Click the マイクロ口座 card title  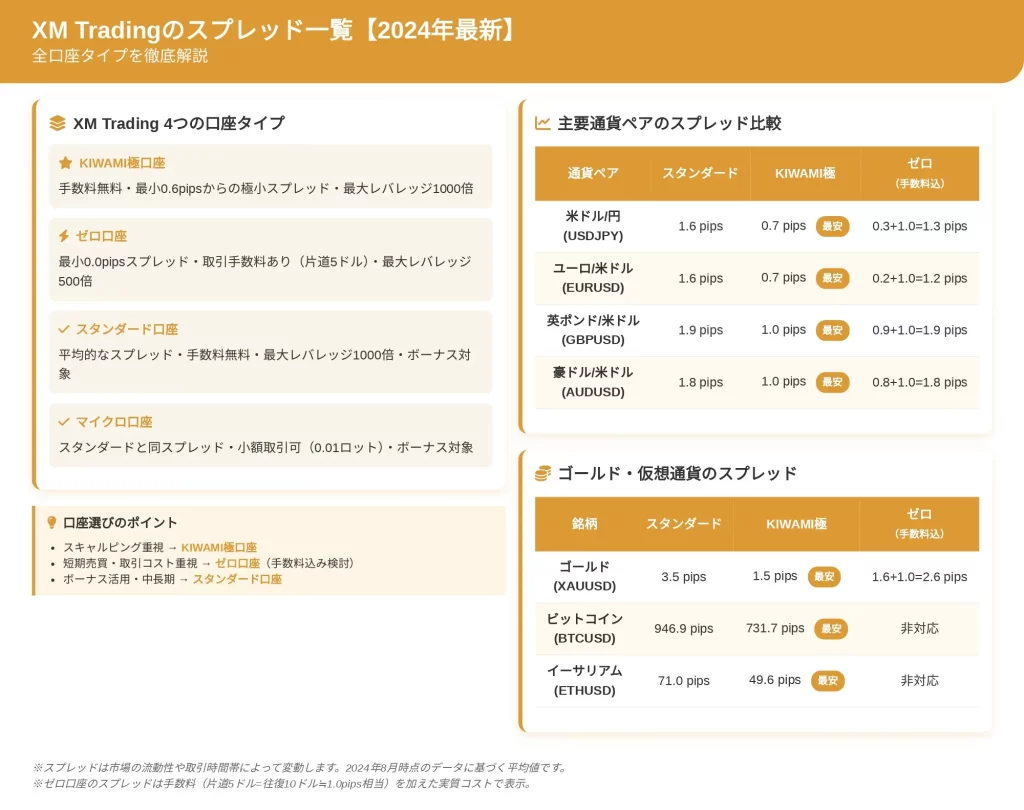tap(114, 422)
